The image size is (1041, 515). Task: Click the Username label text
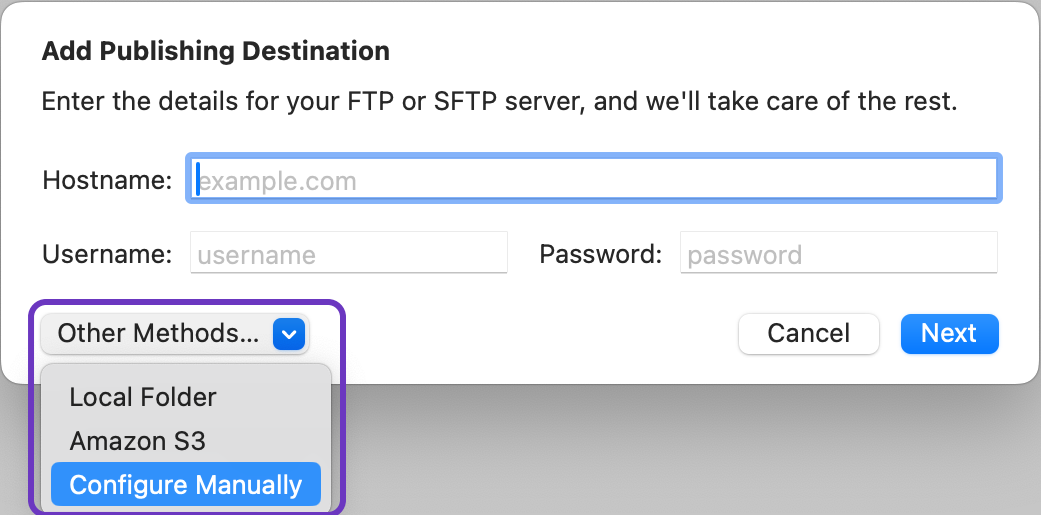[107, 254]
